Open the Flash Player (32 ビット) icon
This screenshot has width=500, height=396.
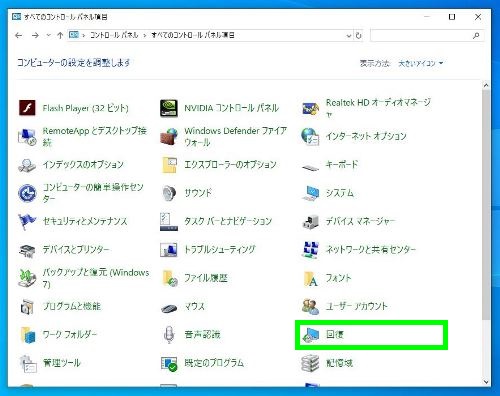27,108
